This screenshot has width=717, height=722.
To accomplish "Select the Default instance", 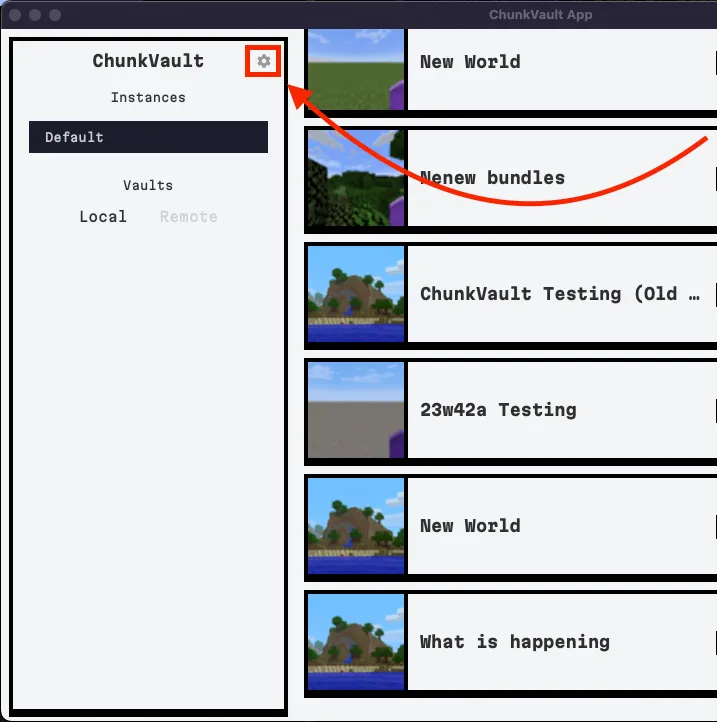I will 148,137.
